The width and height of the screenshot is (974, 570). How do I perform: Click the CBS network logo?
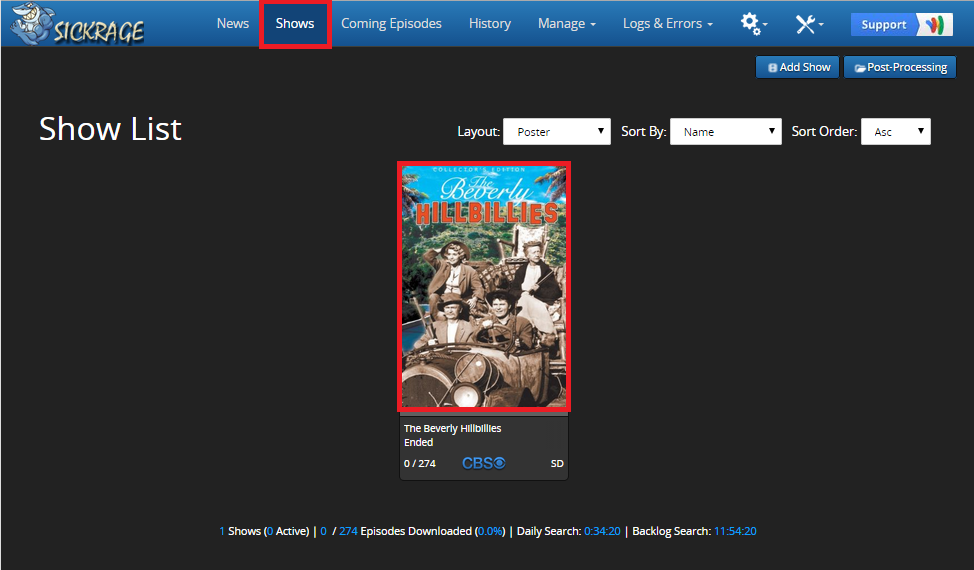click(484, 463)
